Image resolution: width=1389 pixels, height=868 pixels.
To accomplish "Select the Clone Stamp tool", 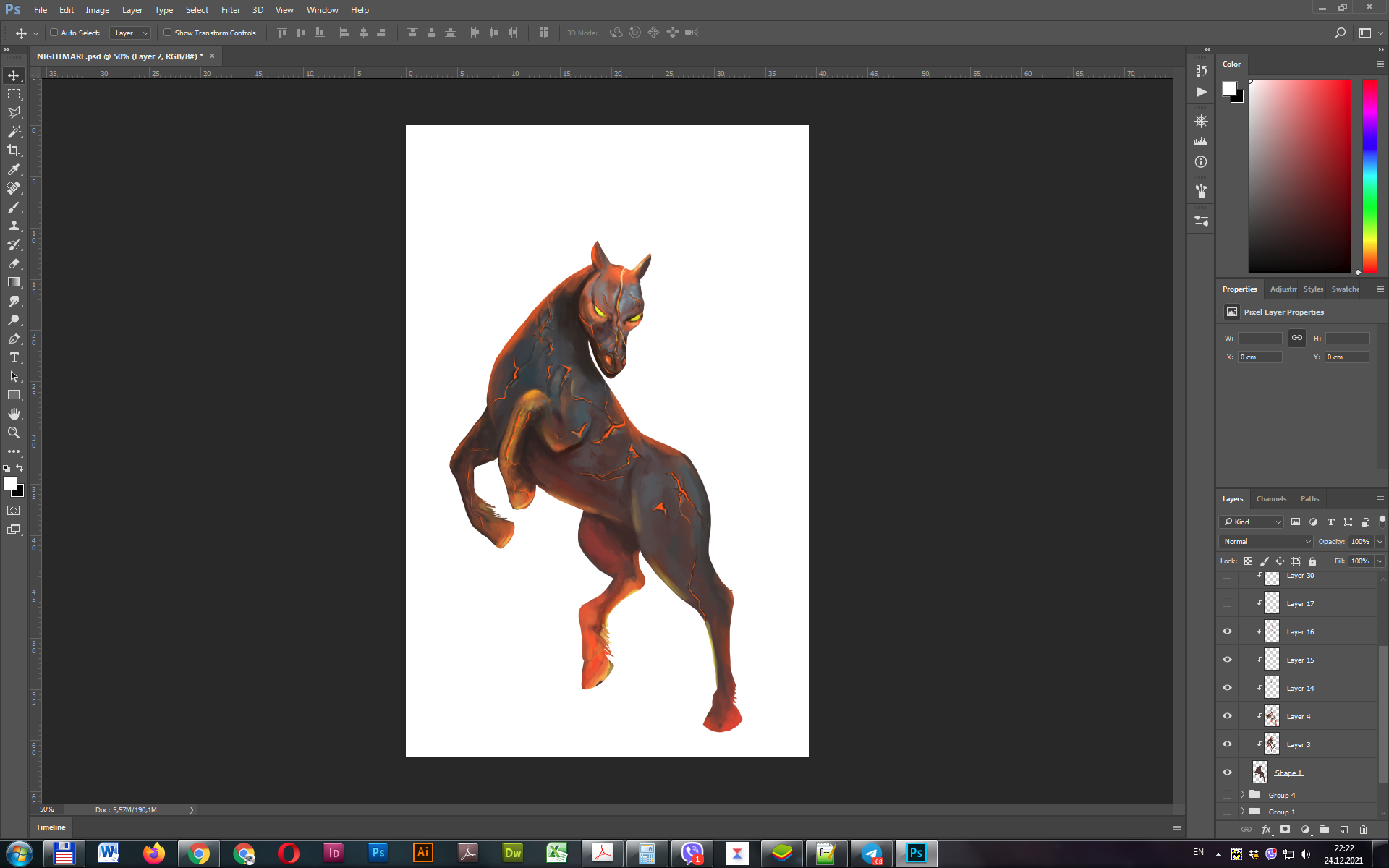I will [14, 226].
